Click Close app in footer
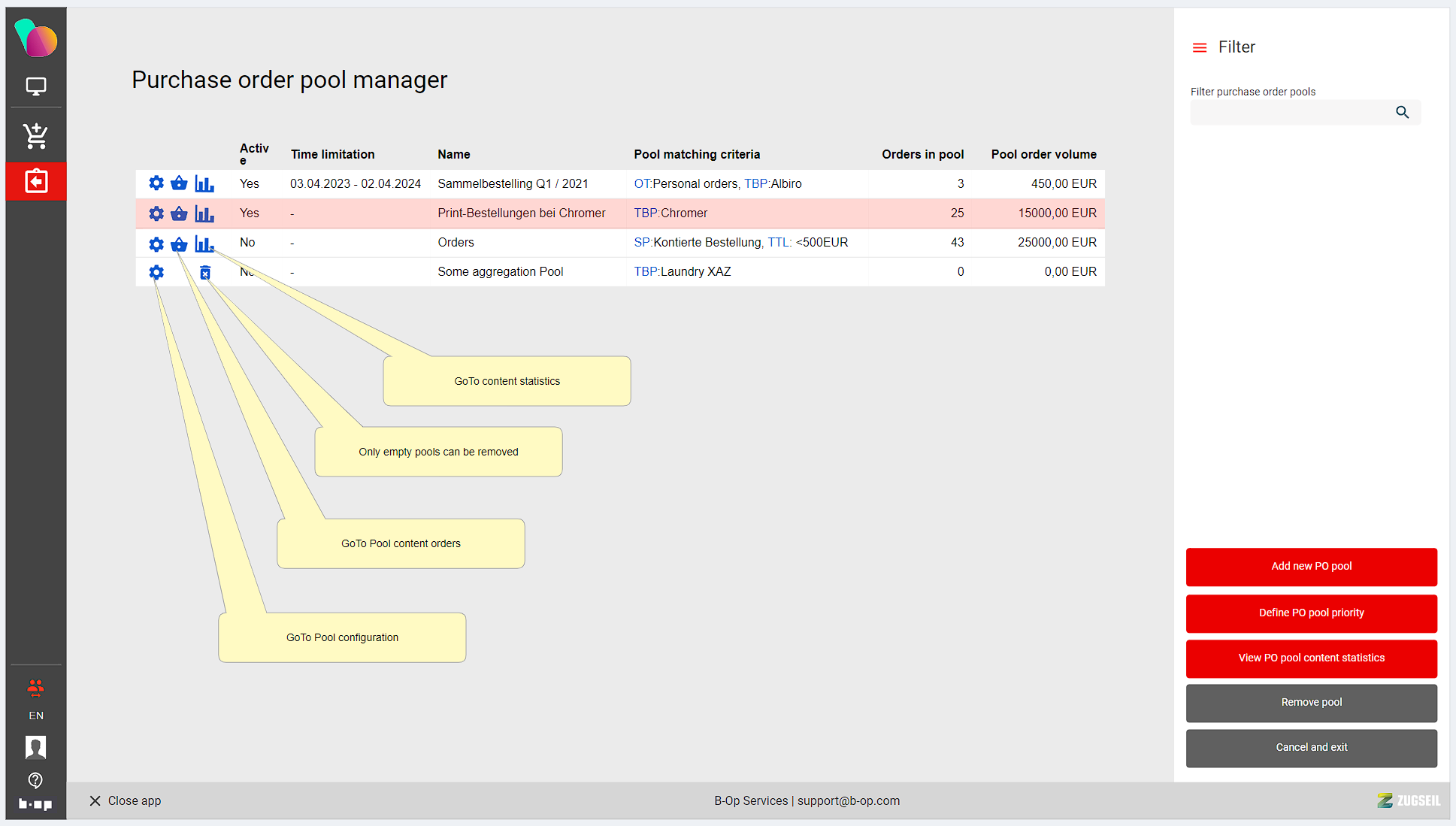This screenshot has width=1456, height=826. 125,801
